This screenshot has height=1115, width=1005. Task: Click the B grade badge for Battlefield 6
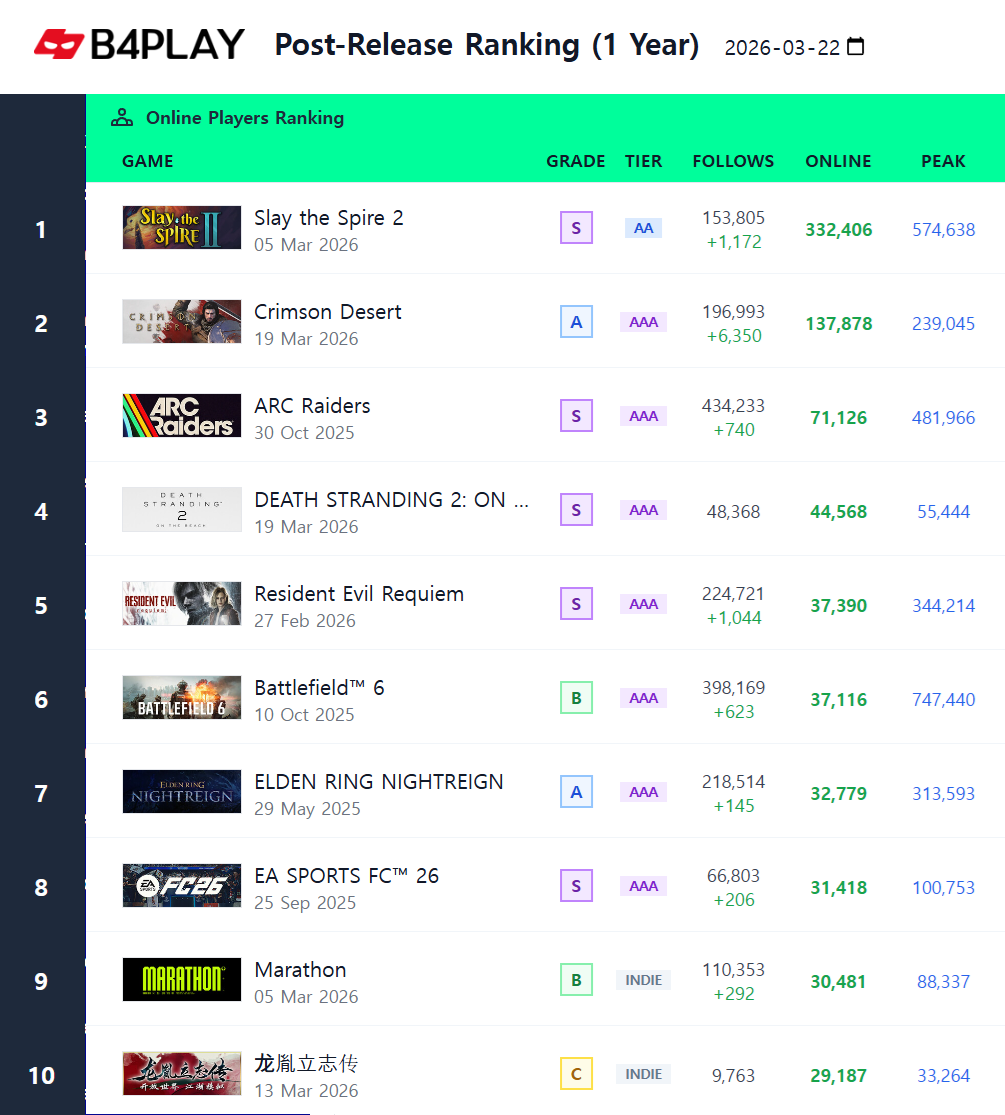pos(576,698)
